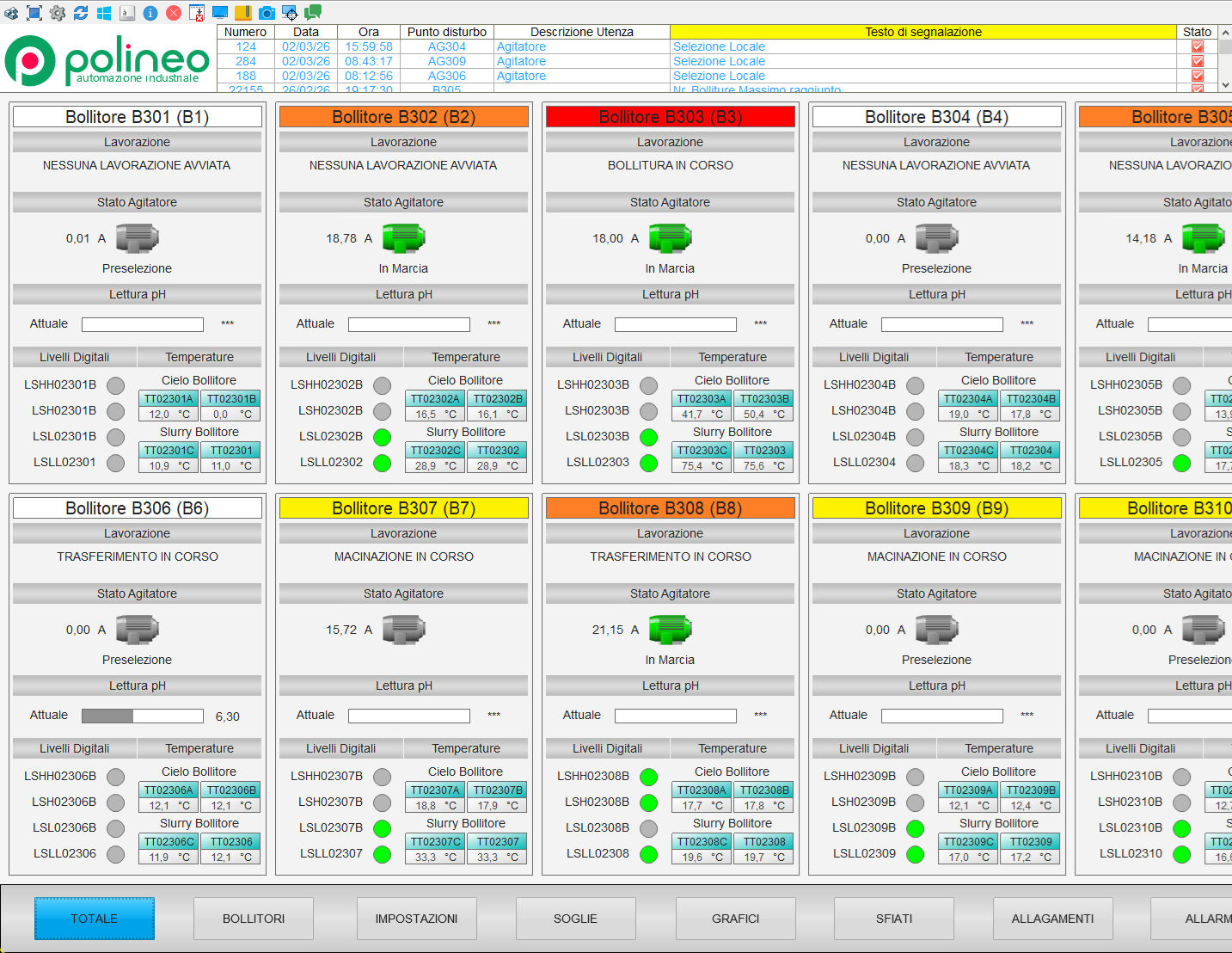This screenshot has width=1232, height=953.
Task: Click the blue info icon
Action: (x=150, y=13)
